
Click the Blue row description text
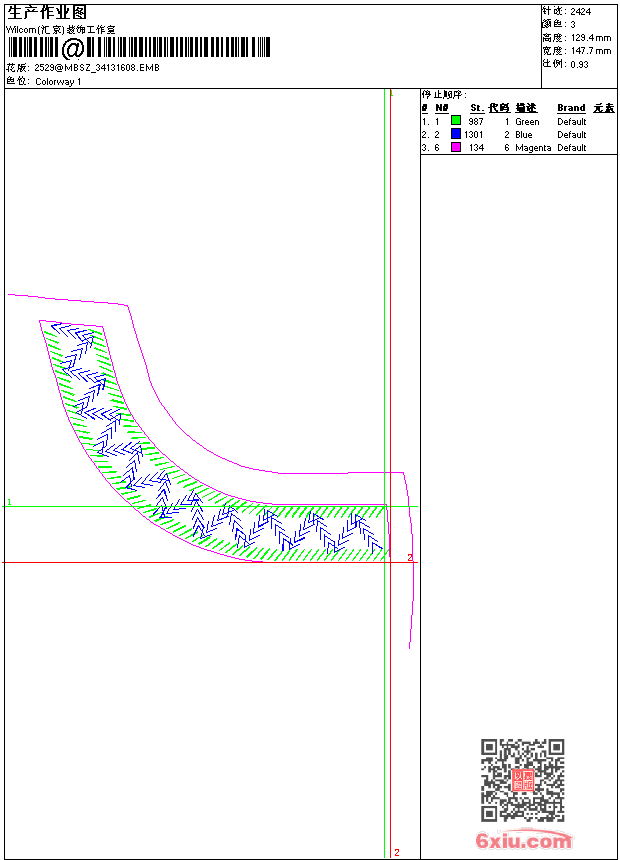(524, 134)
